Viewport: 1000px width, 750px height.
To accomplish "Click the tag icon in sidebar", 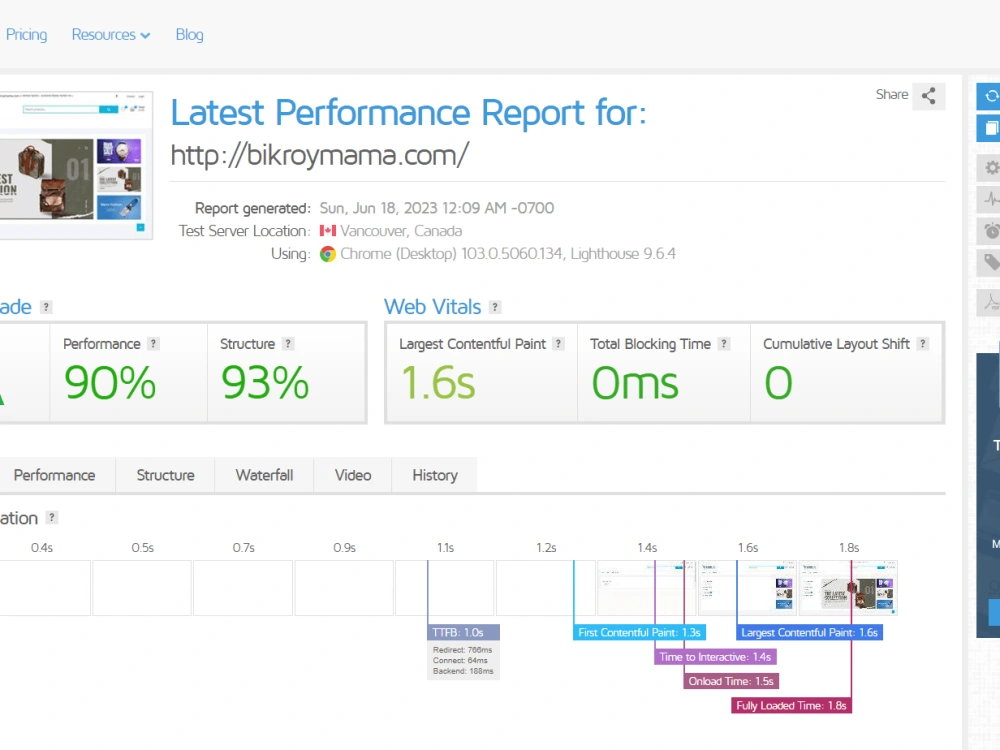I will click(989, 262).
